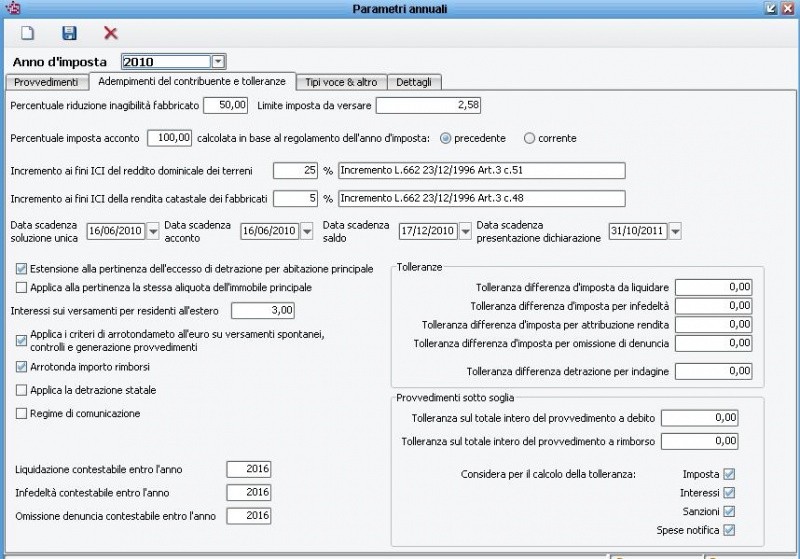
Task: Click the red X delete icon
Action: pyautogui.click(x=111, y=33)
